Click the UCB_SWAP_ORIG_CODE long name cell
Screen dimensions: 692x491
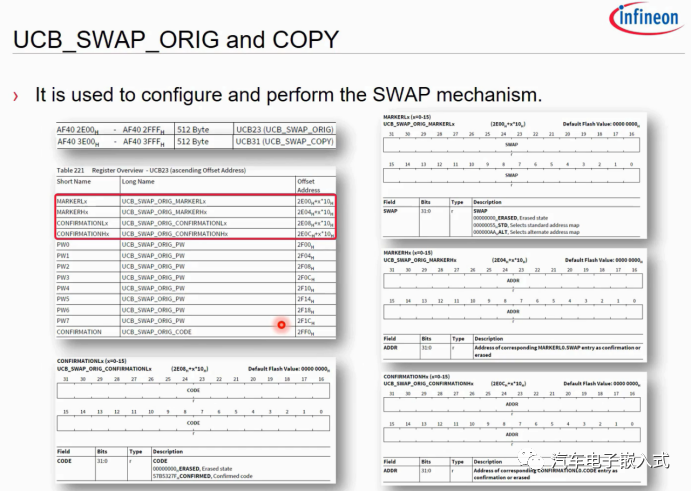point(157,332)
